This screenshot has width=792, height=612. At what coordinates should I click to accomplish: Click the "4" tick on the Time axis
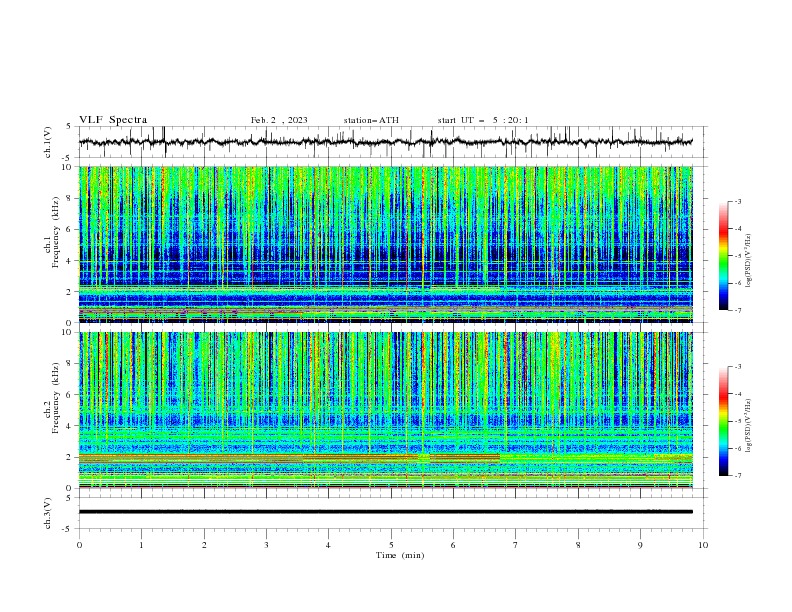(328, 545)
